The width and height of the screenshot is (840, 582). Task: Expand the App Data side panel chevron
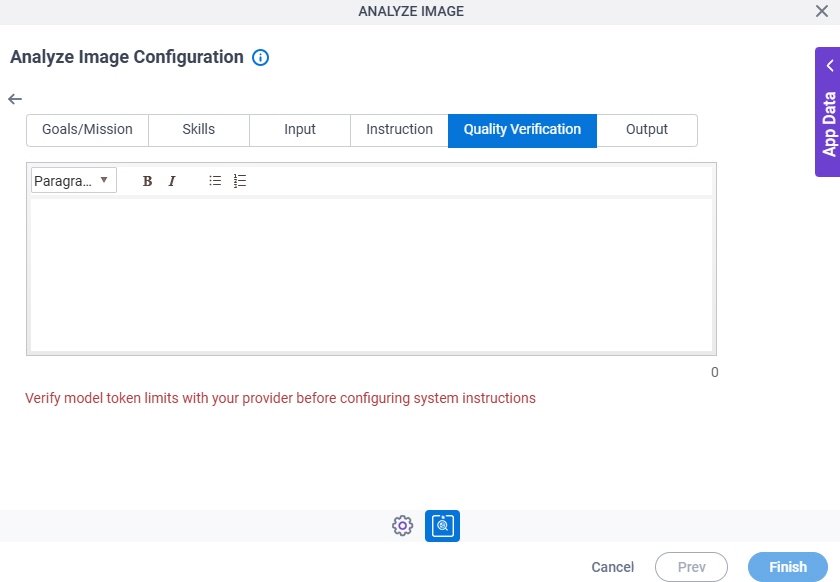(830, 66)
